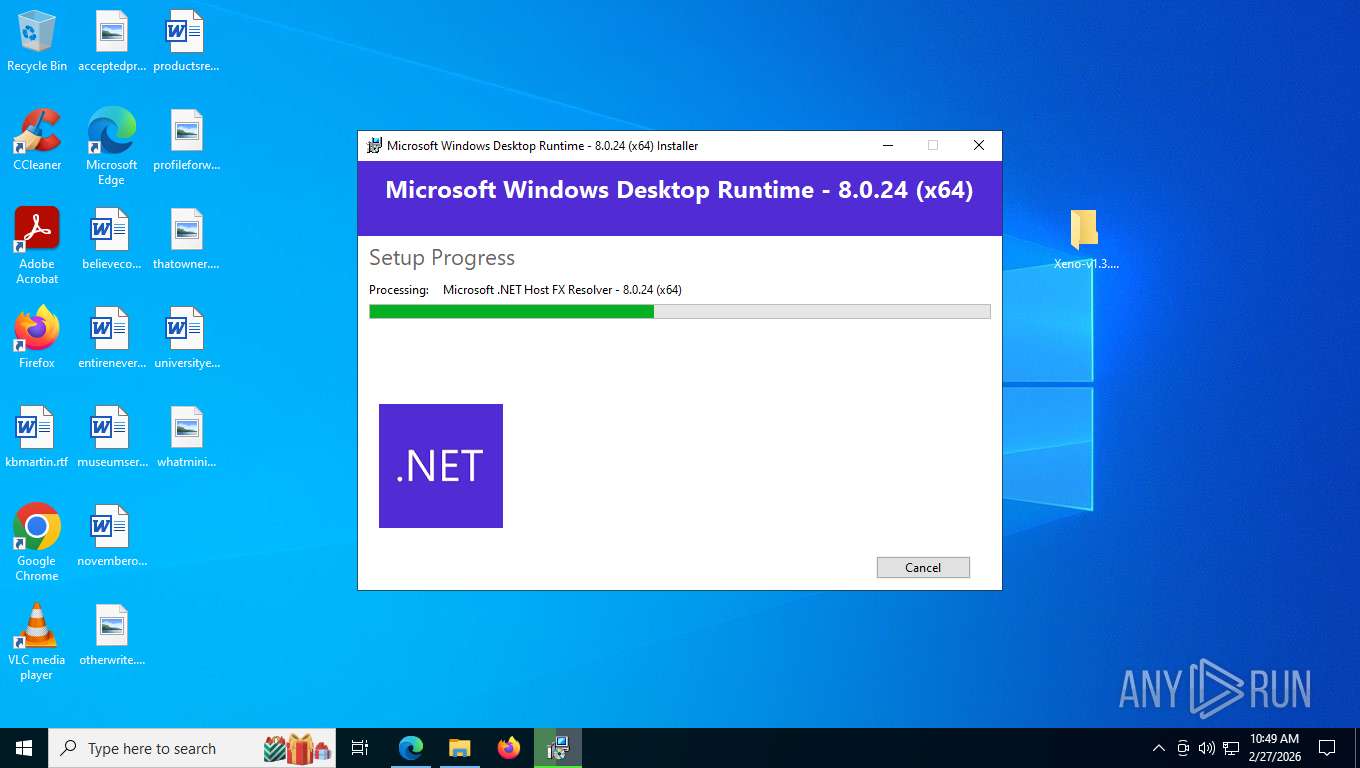This screenshot has width=1360, height=768.
Task: Show hidden system tray icons
Action: (1159, 748)
